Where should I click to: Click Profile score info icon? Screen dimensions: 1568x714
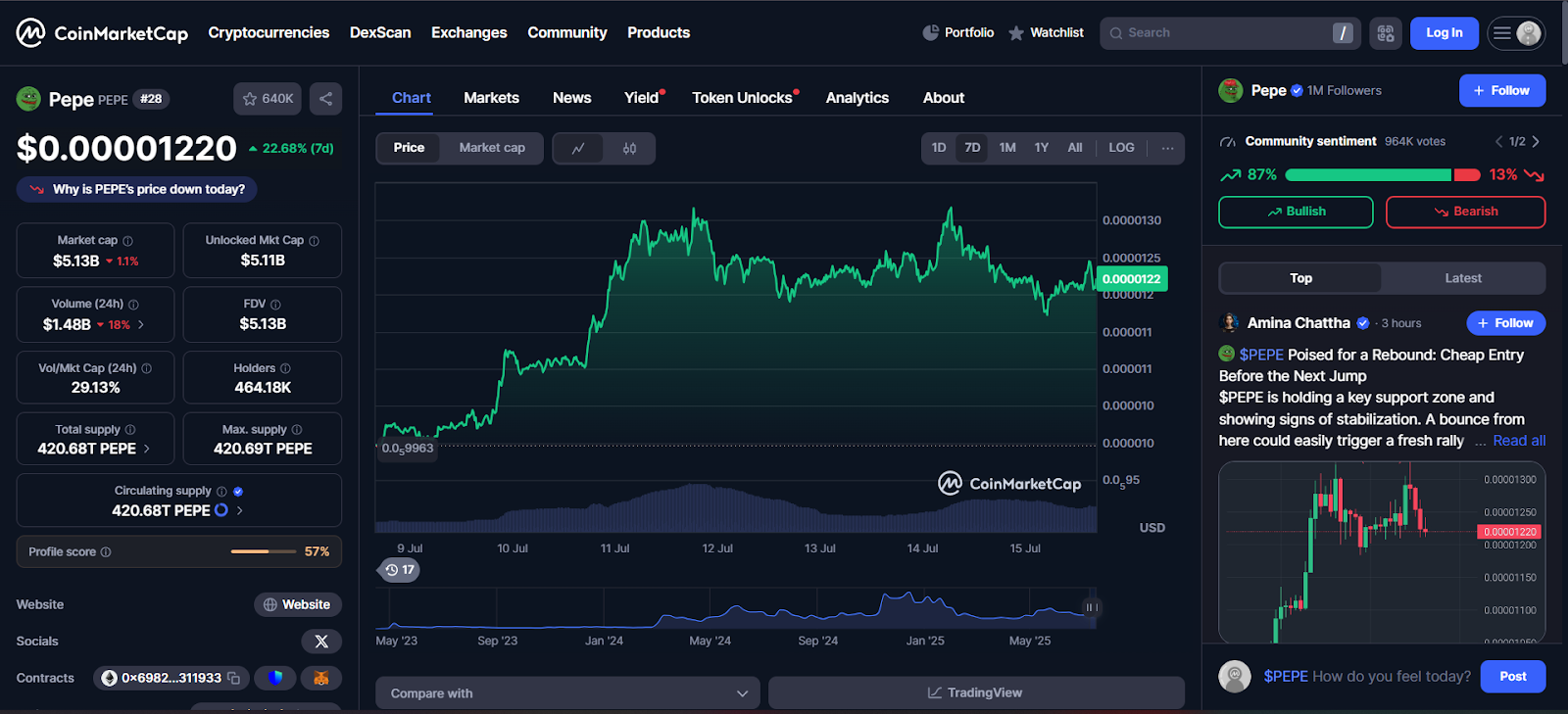[106, 552]
